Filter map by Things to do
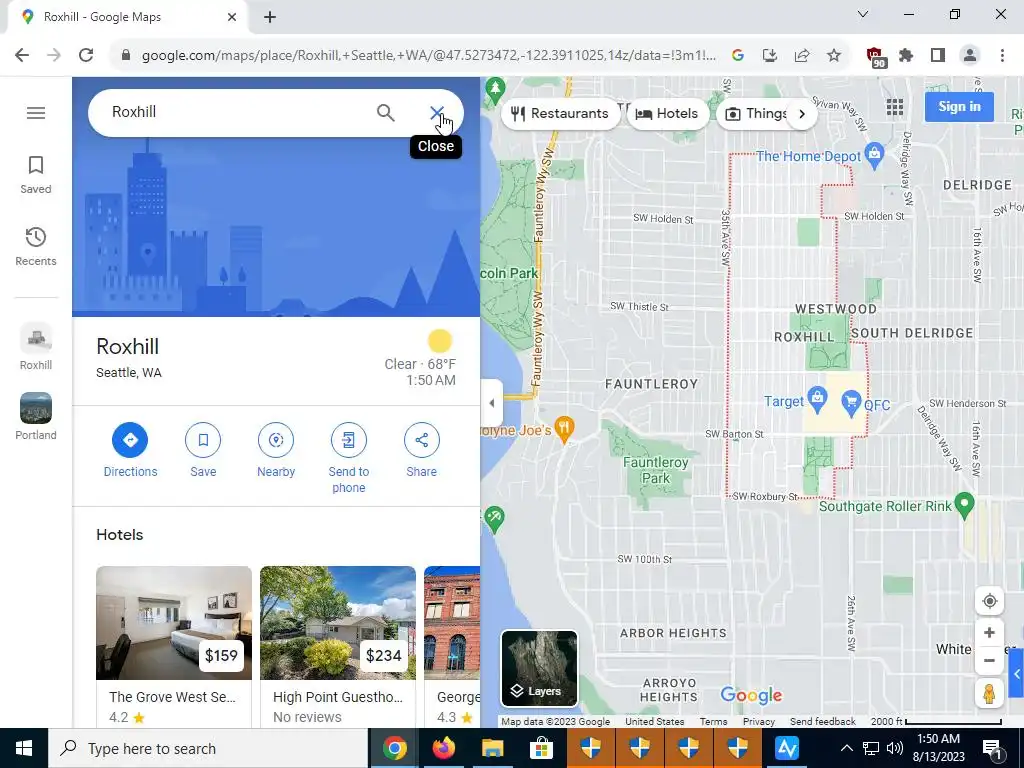 [756, 114]
